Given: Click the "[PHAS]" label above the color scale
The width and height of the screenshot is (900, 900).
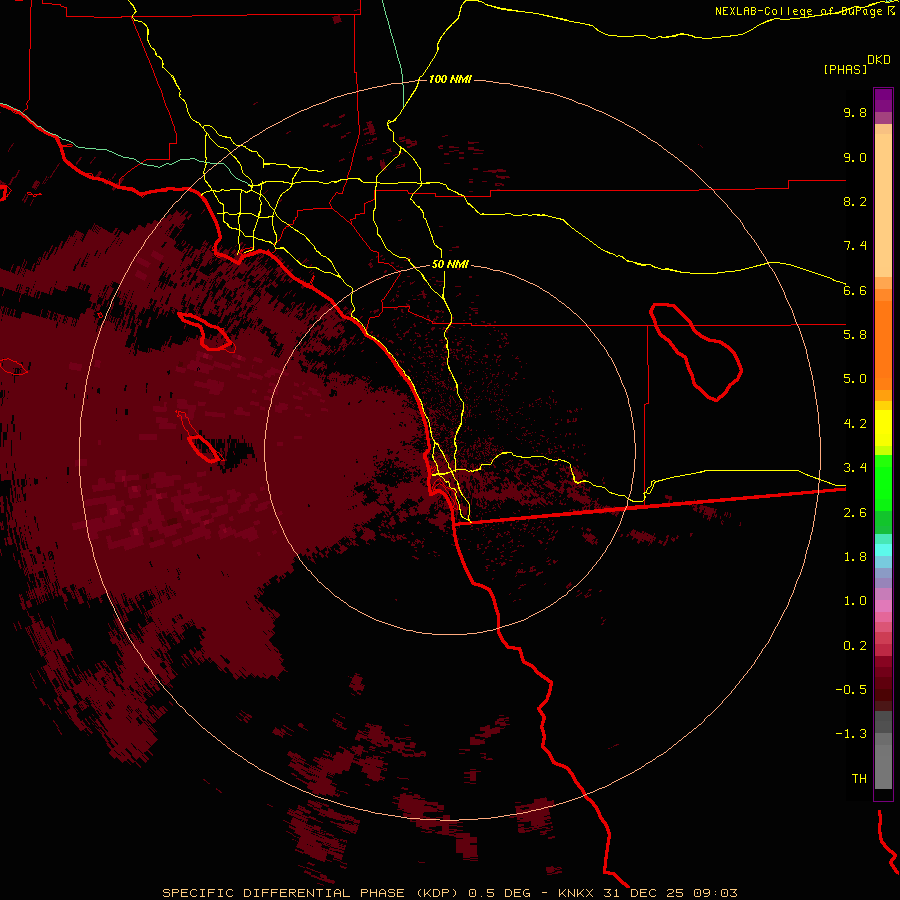Looking at the screenshot, I should point(845,69).
